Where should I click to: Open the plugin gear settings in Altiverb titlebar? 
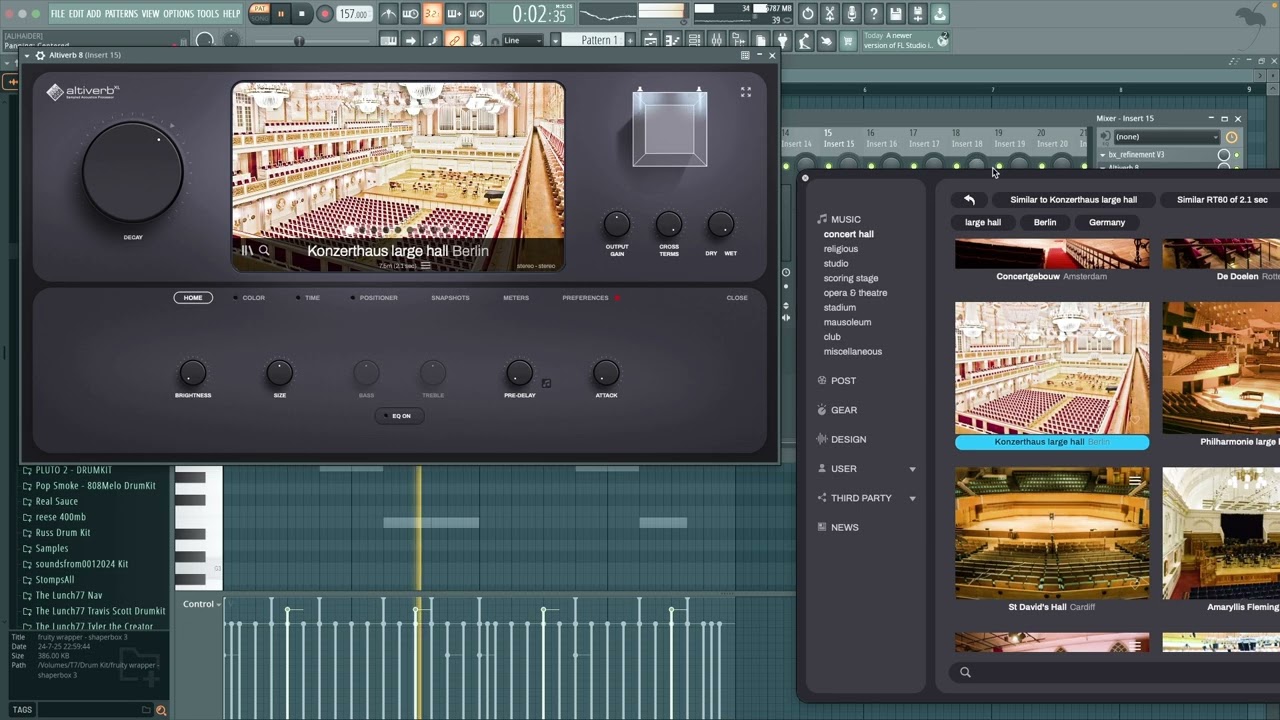[x=40, y=55]
